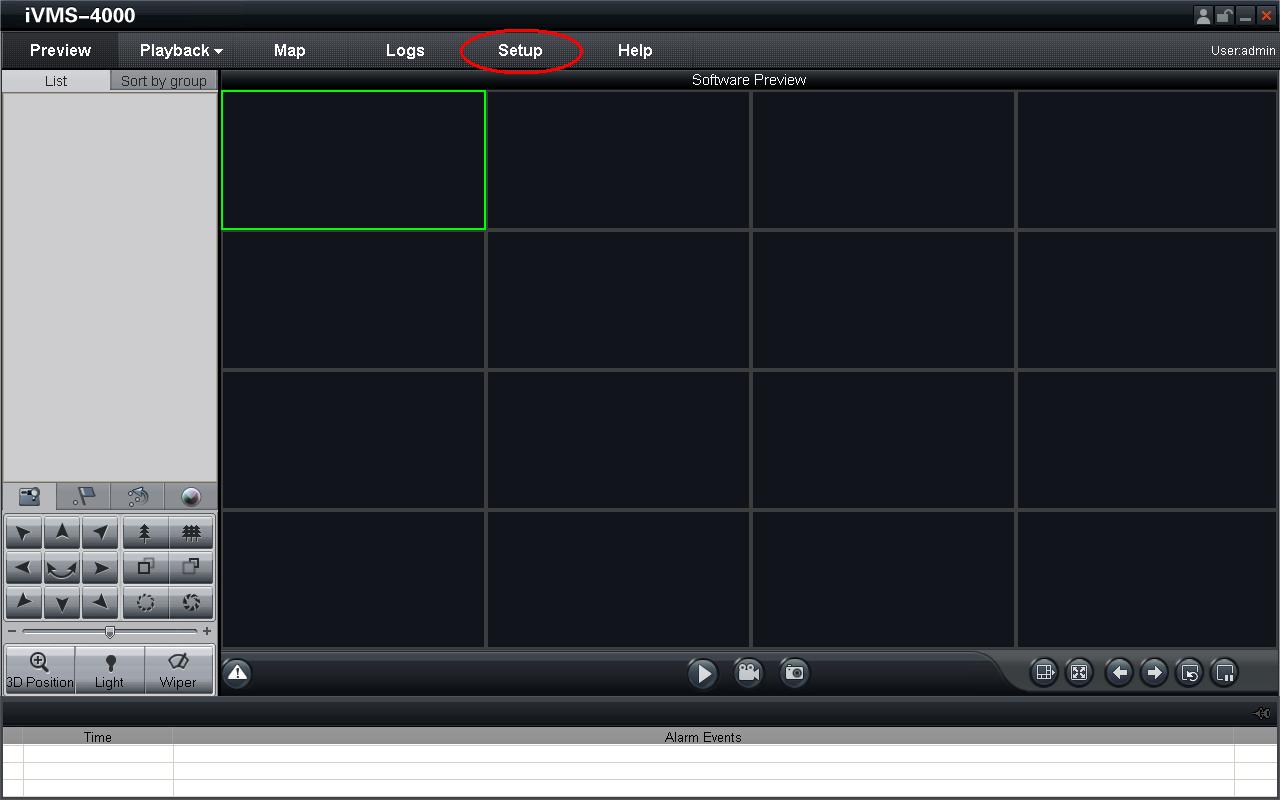Screen dimensions: 1280x800
Task: Move PTZ camera down-right
Action: [100, 603]
